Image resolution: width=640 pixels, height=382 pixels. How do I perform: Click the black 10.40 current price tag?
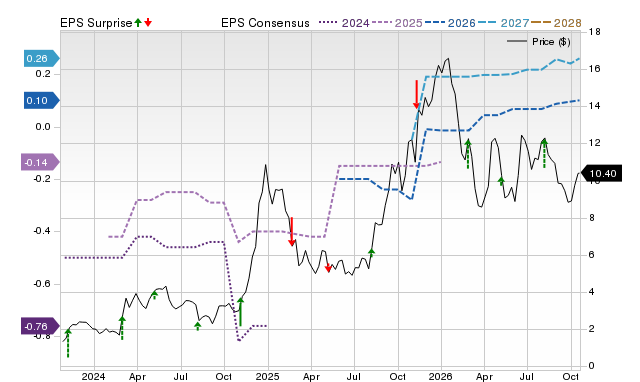coord(601,173)
